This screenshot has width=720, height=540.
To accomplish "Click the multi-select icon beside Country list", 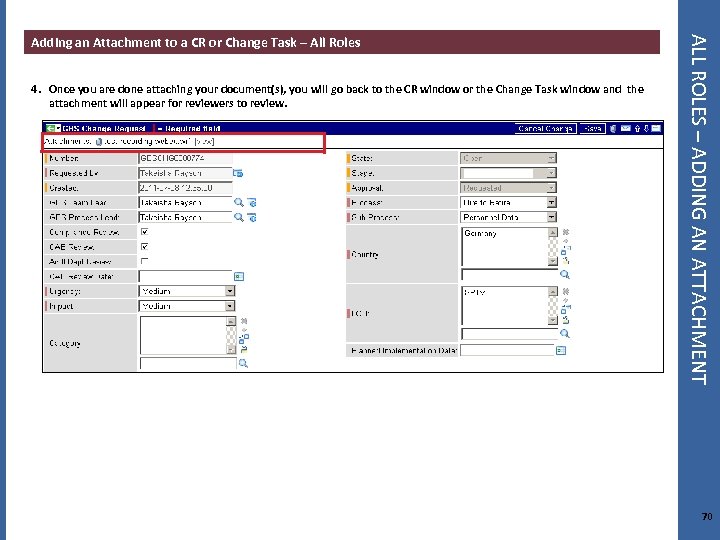I will 566,250.
